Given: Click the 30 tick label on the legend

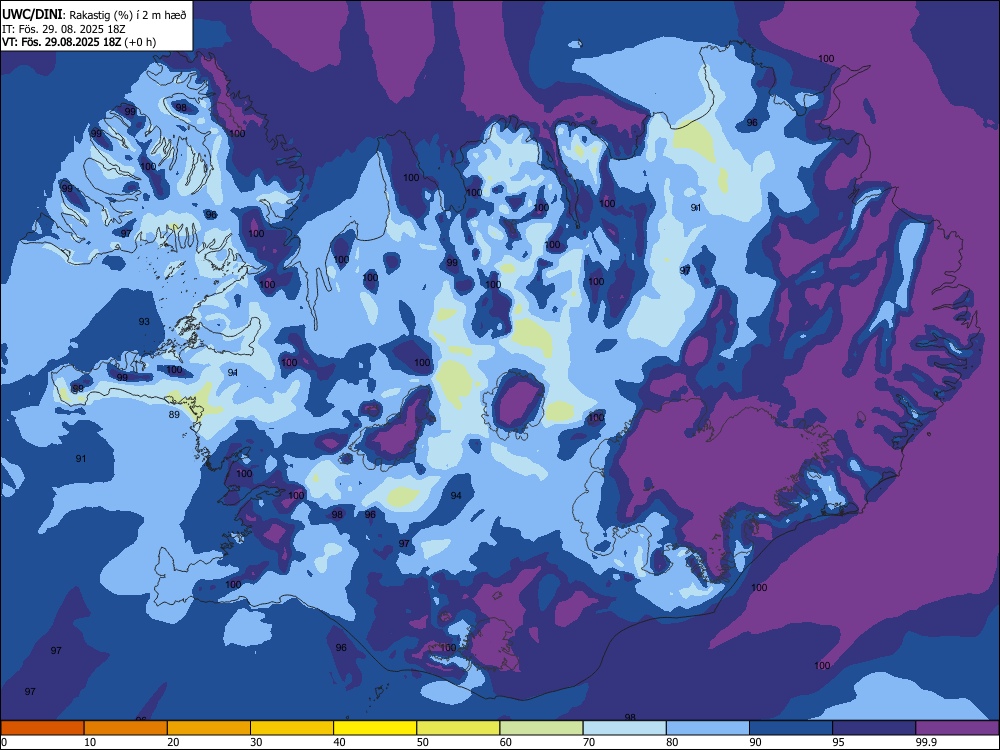Looking at the screenshot, I should 256,742.
